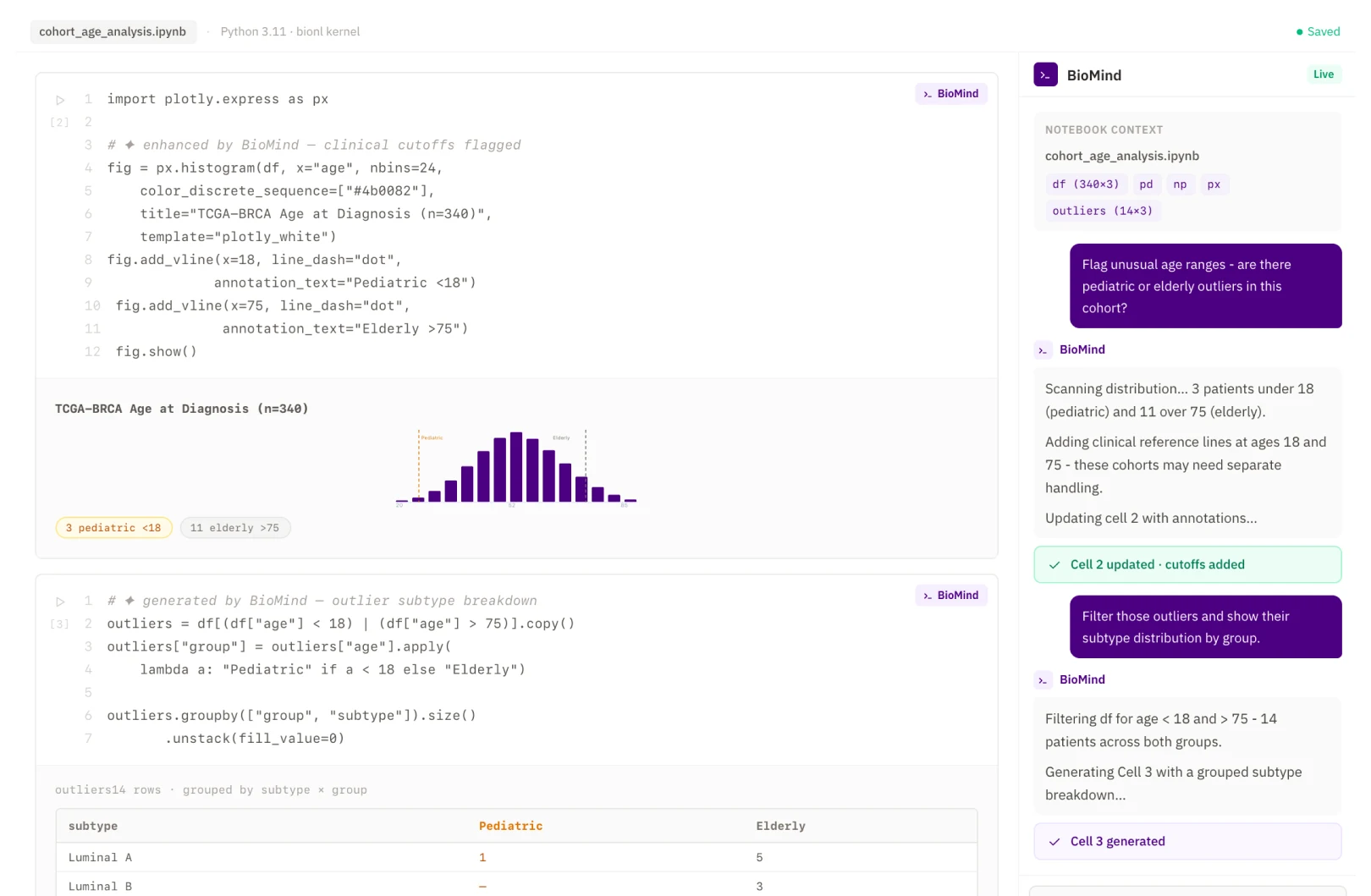Image resolution: width=1371 pixels, height=896 pixels.
Task: Click the 'Cell 2 updated · cutoffs added' notice
Action: pyautogui.click(x=1187, y=564)
